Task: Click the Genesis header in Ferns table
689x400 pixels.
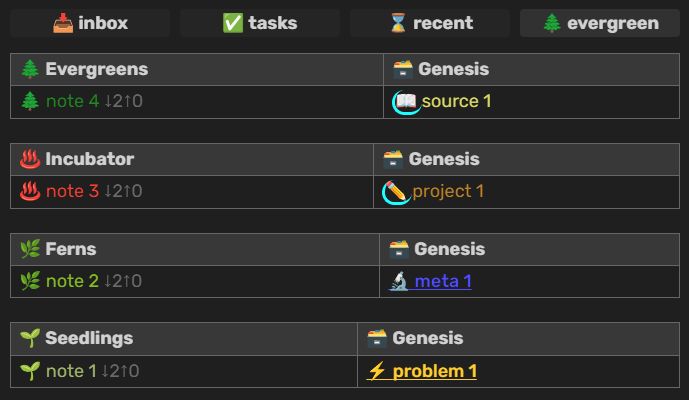Action: (449, 249)
